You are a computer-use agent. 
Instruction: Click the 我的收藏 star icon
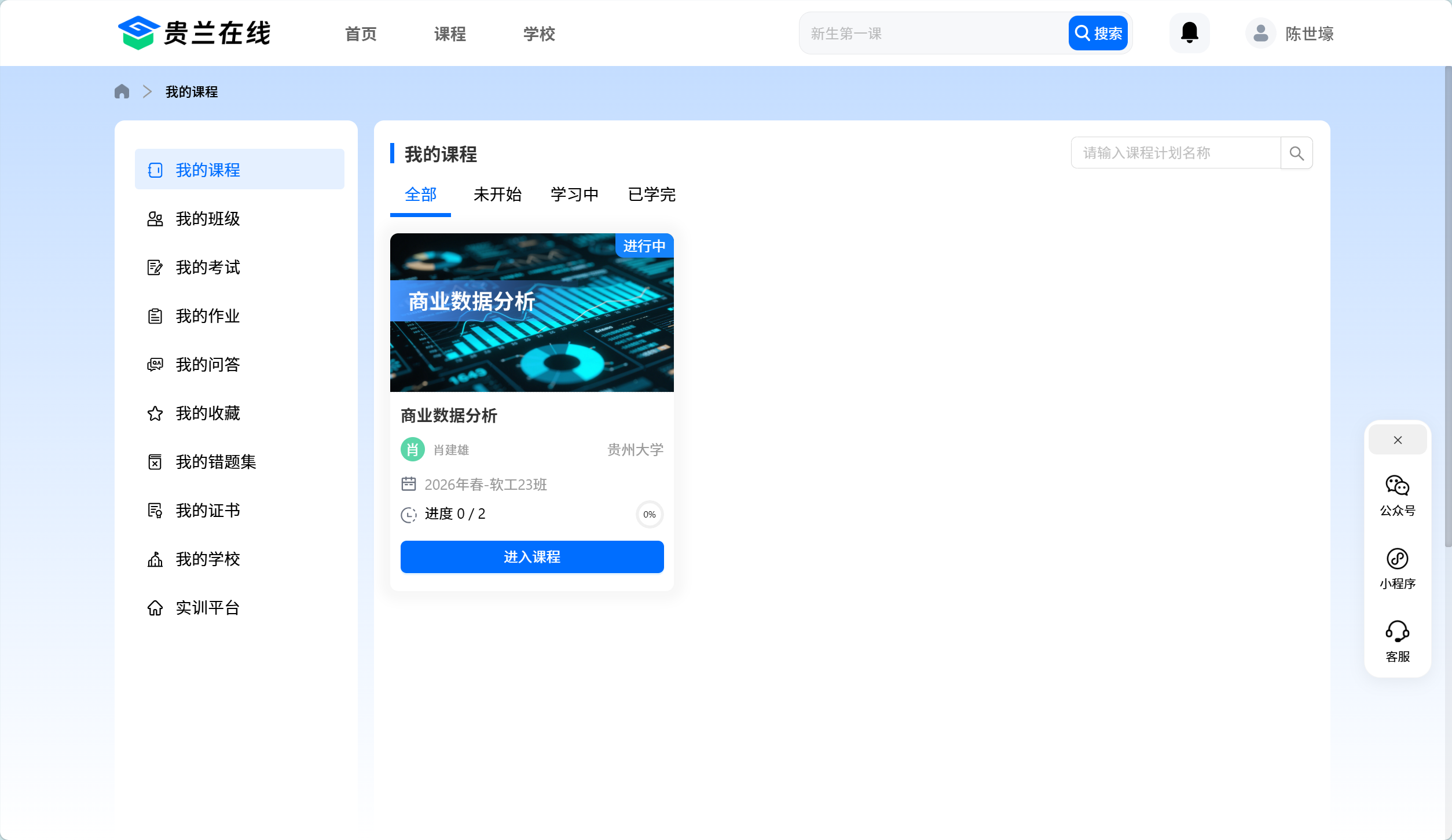click(155, 413)
